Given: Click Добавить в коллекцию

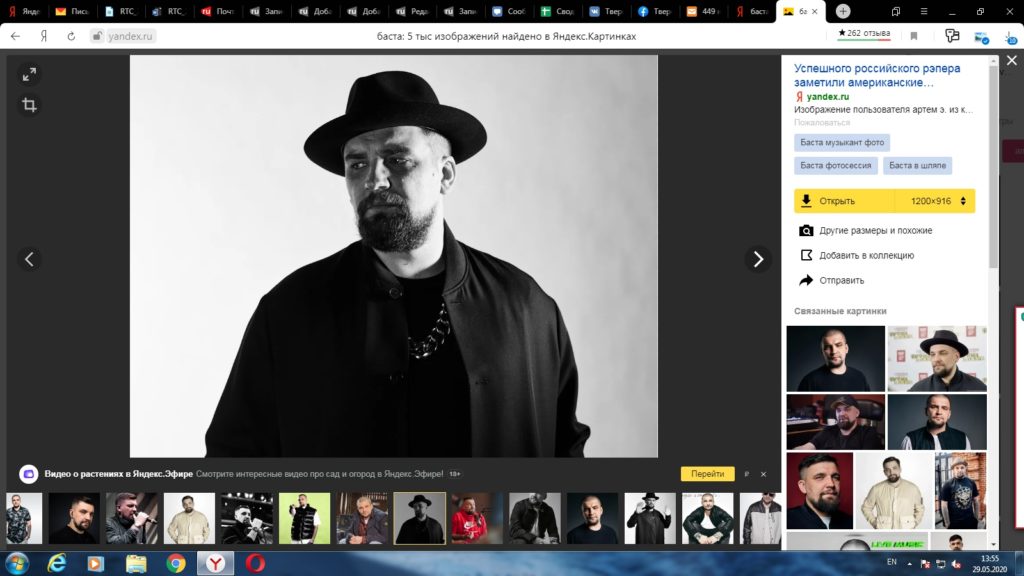Looking at the screenshot, I should [866, 256].
